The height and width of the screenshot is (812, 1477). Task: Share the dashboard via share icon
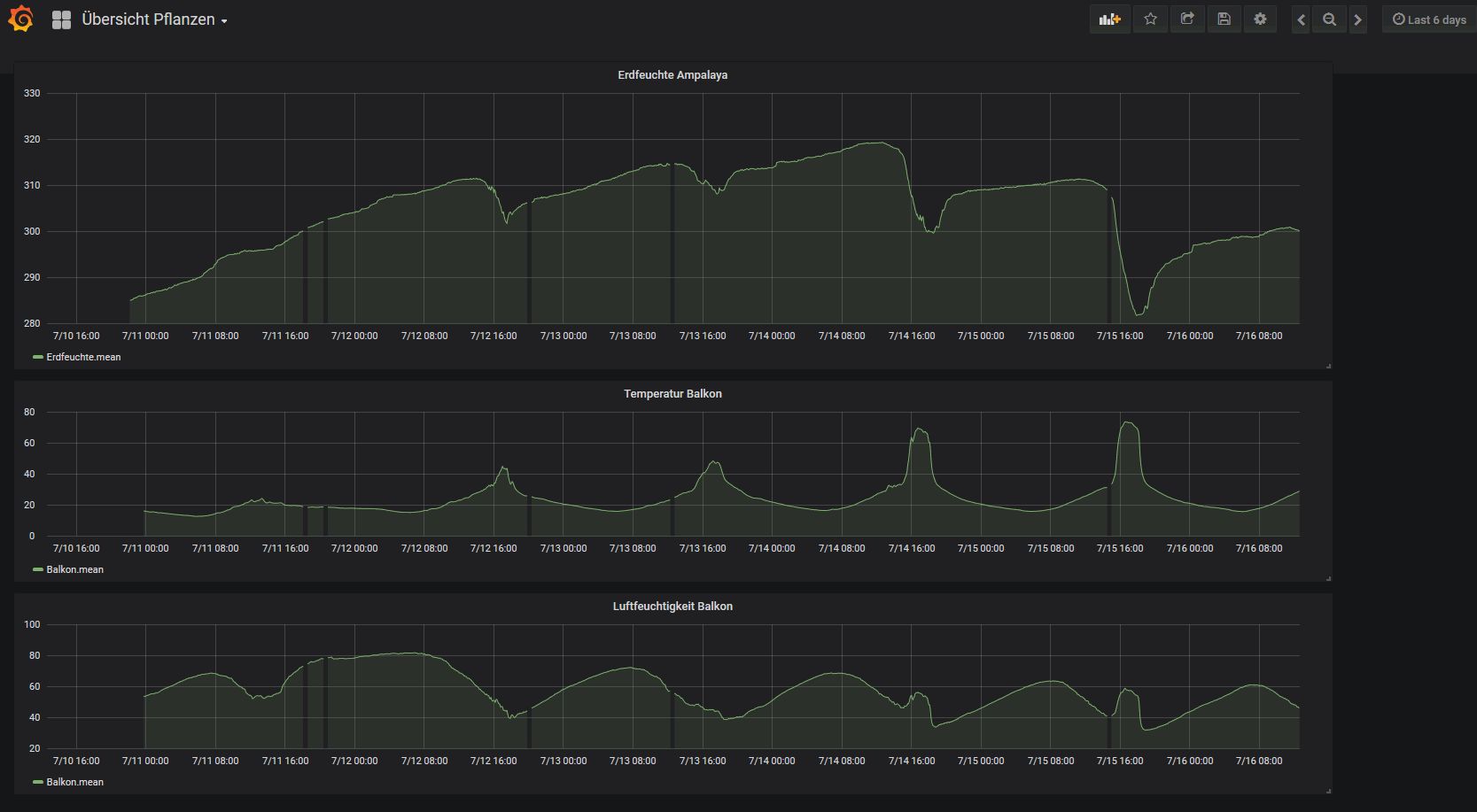click(x=1187, y=19)
